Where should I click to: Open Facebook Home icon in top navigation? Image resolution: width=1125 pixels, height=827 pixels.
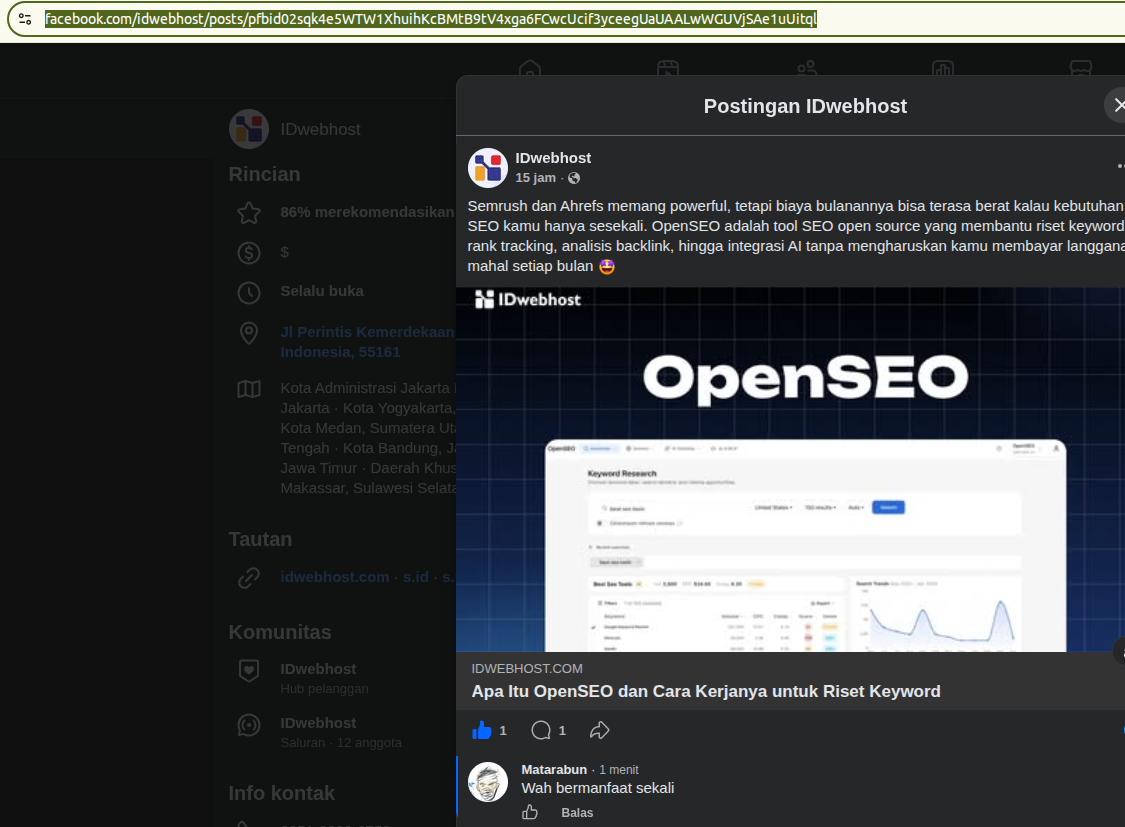(529, 68)
